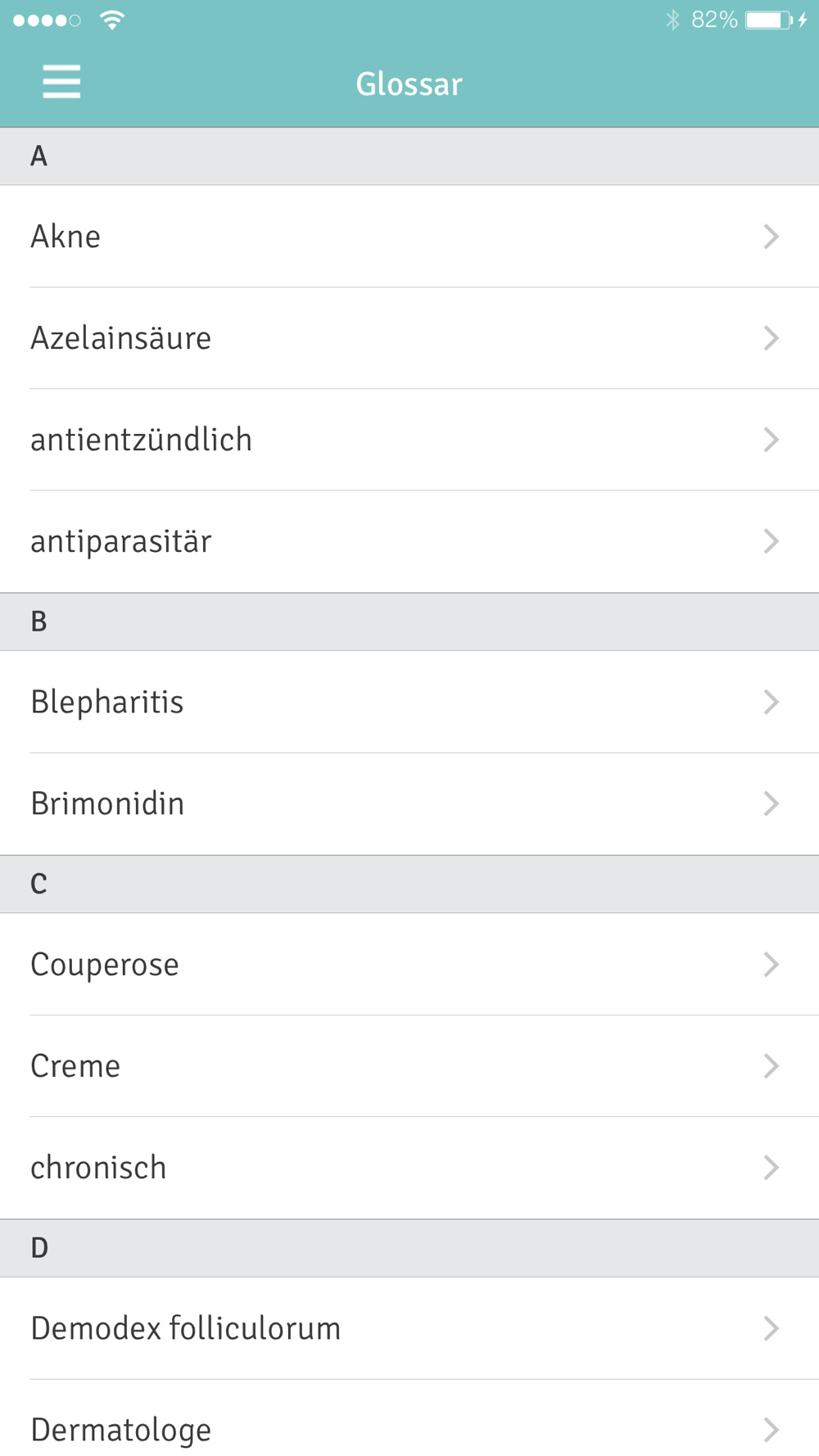The height and width of the screenshot is (1456, 819).
Task: Tap the chevron next to Akne
Action: [771, 237]
